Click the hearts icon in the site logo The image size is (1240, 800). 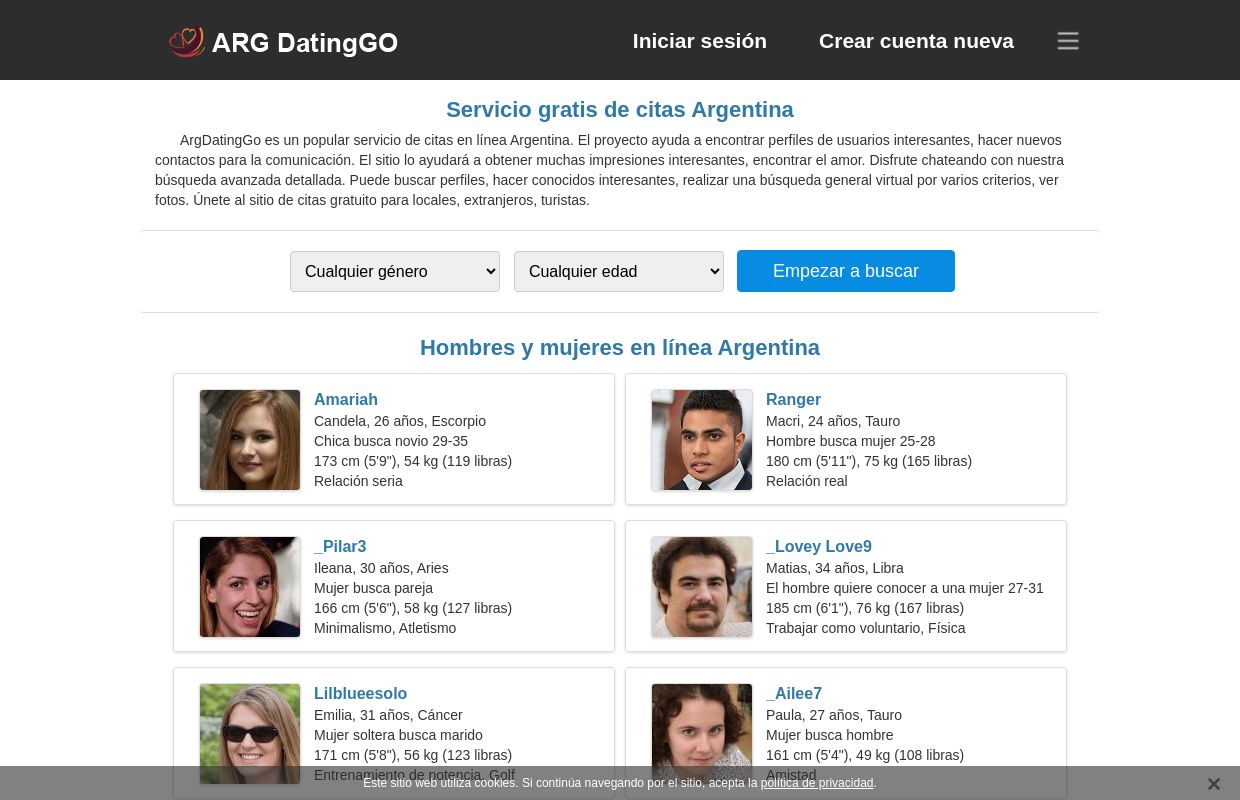(x=187, y=41)
